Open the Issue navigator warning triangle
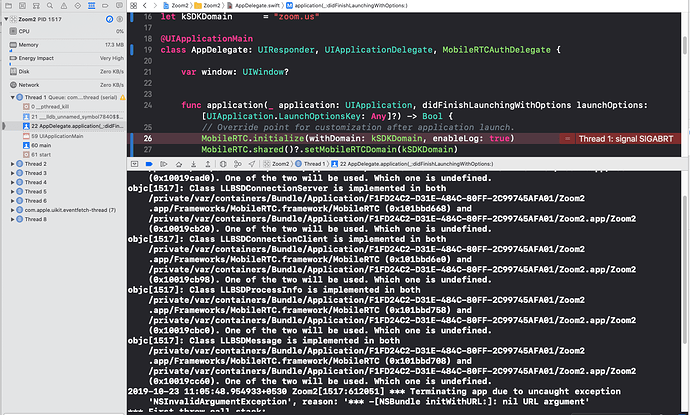 [x=64, y=6]
